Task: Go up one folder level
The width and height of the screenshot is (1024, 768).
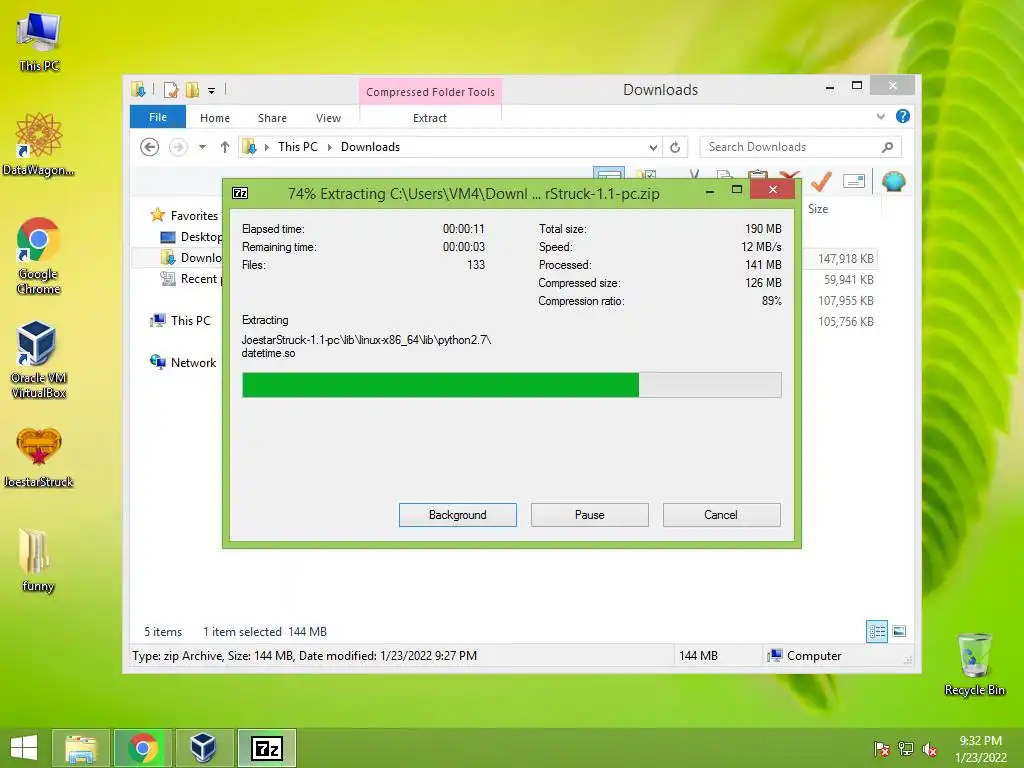Action: click(x=225, y=147)
